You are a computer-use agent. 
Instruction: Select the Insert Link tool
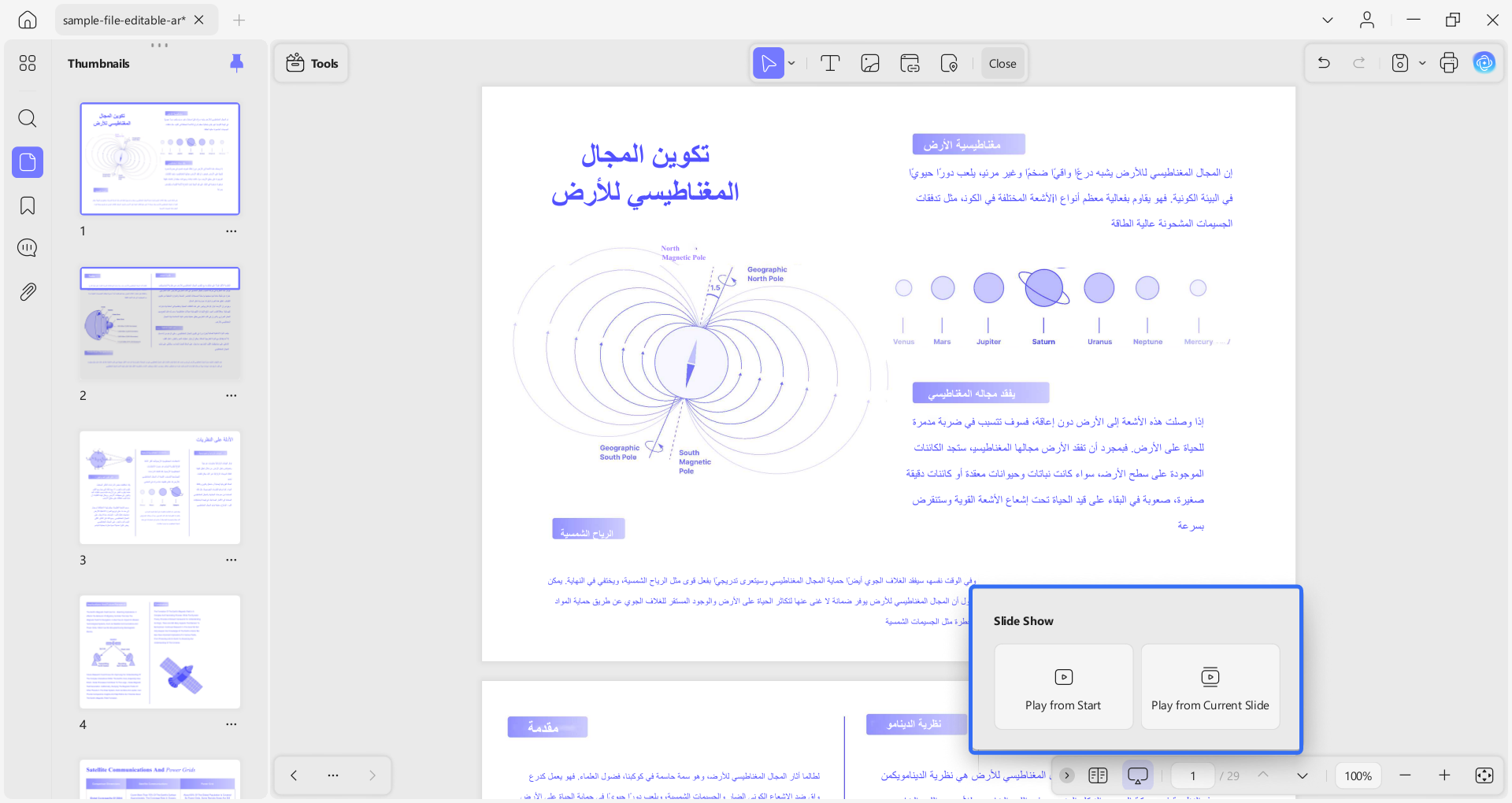coord(910,63)
